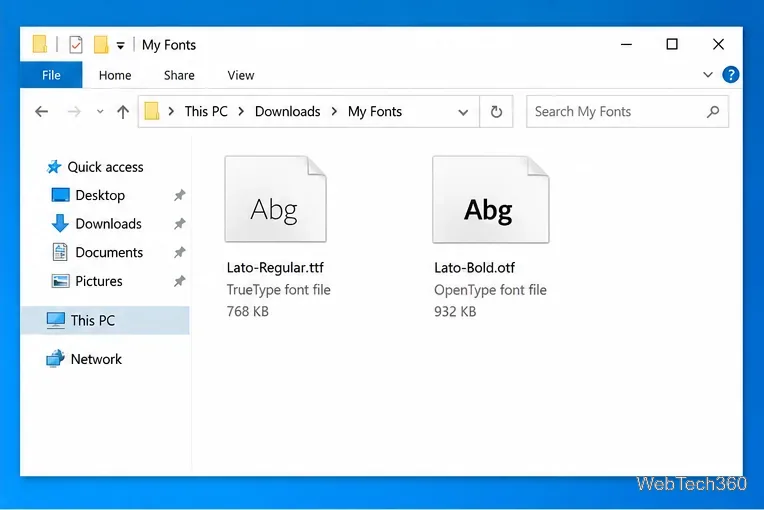The height and width of the screenshot is (510, 764).
Task: Click the Search My Fonts field
Action: 627,112
